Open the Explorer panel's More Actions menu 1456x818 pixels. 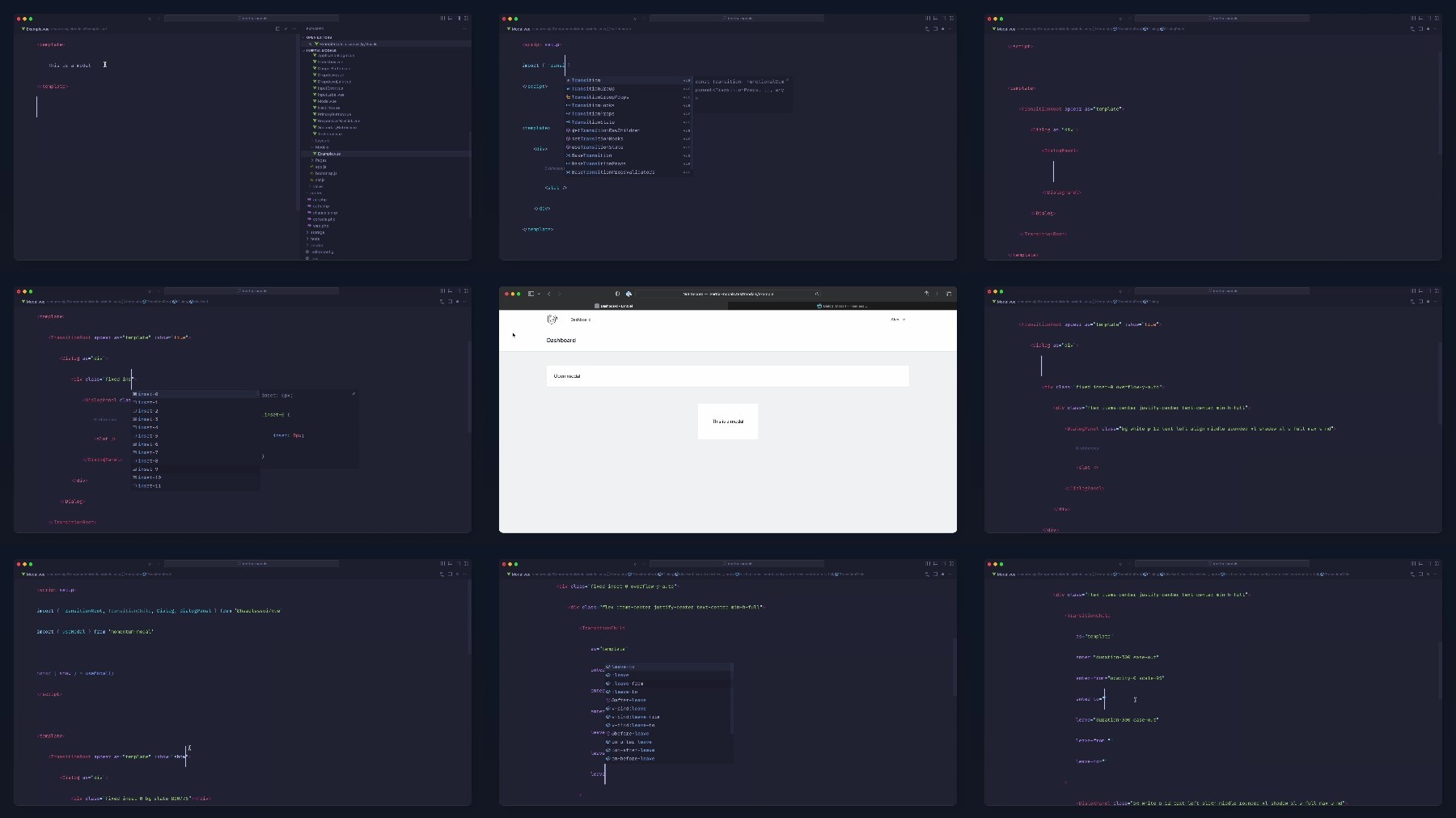coord(463,29)
